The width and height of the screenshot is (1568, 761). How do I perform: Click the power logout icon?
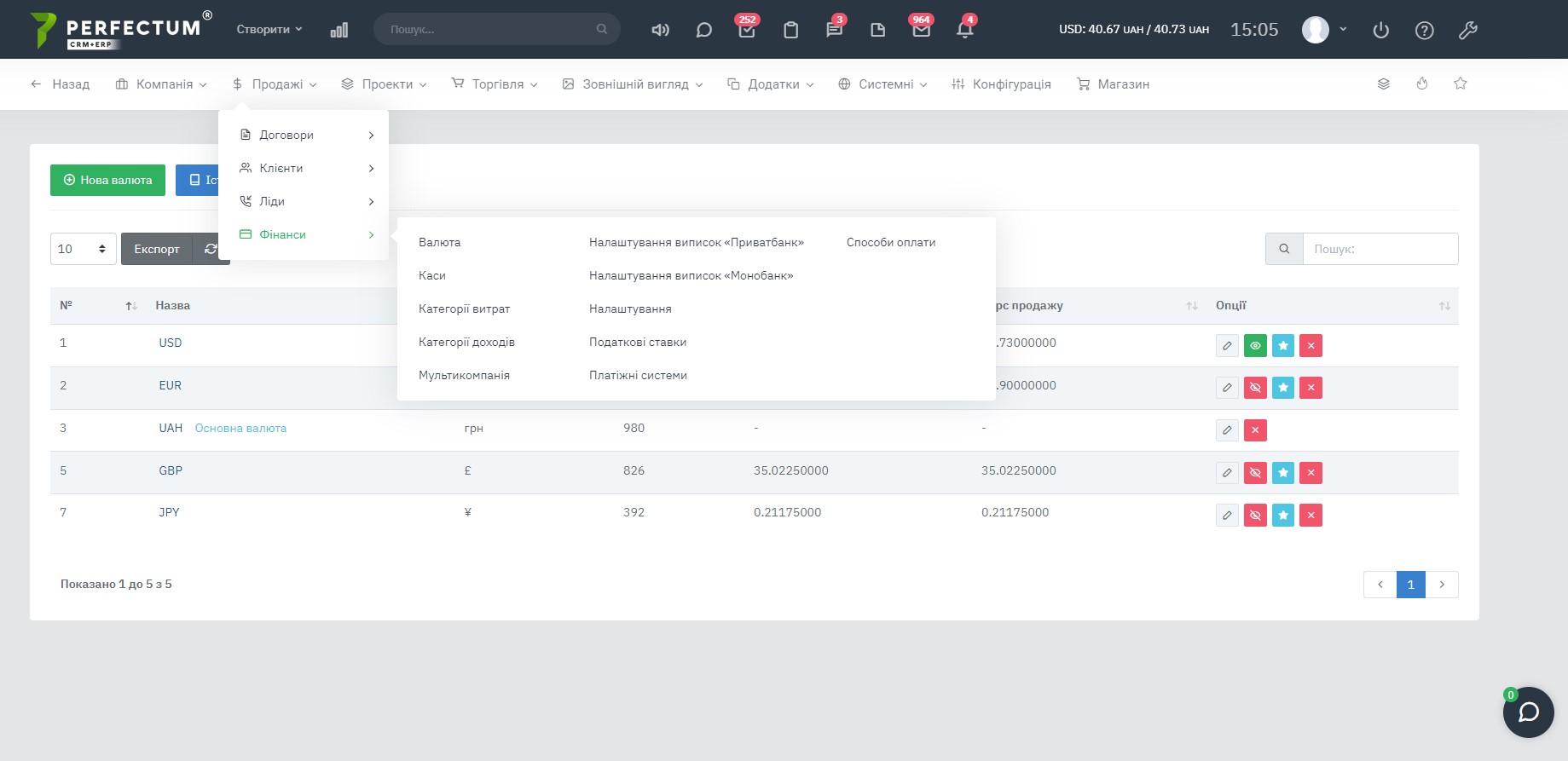point(1380,31)
